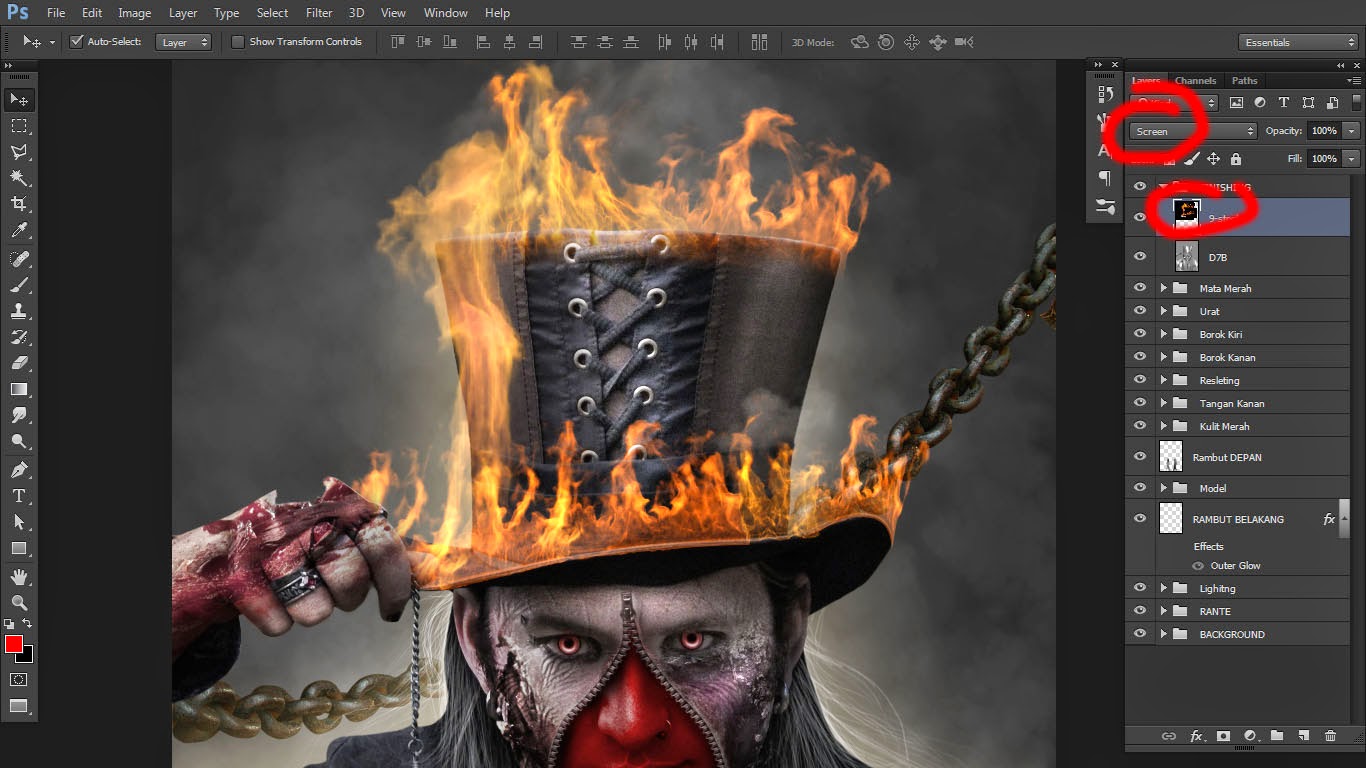Open the Filter menu

319,13
